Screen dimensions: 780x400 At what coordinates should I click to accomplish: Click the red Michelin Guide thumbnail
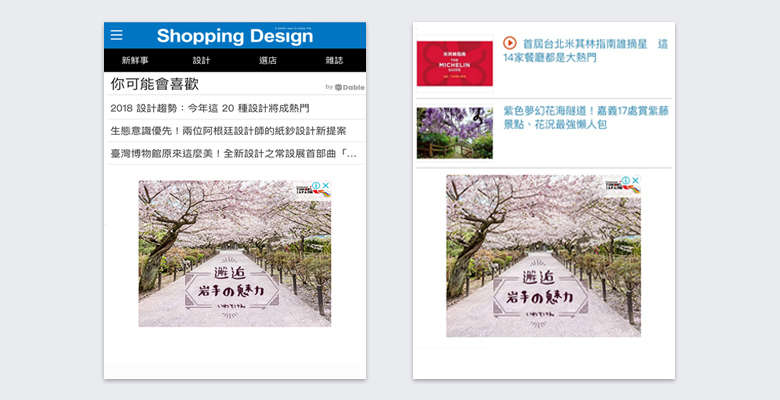454,63
